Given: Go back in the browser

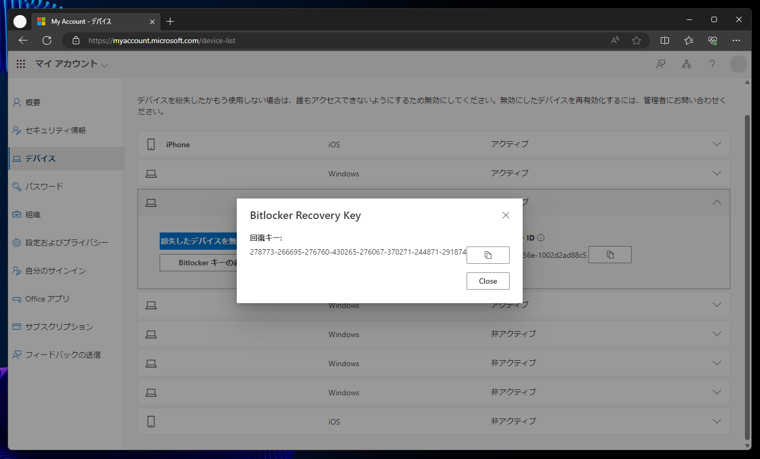Looking at the screenshot, I should (23, 41).
